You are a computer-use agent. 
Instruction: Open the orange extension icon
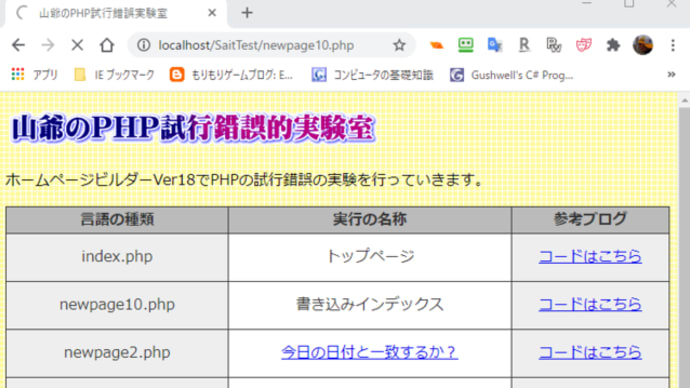[437, 45]
